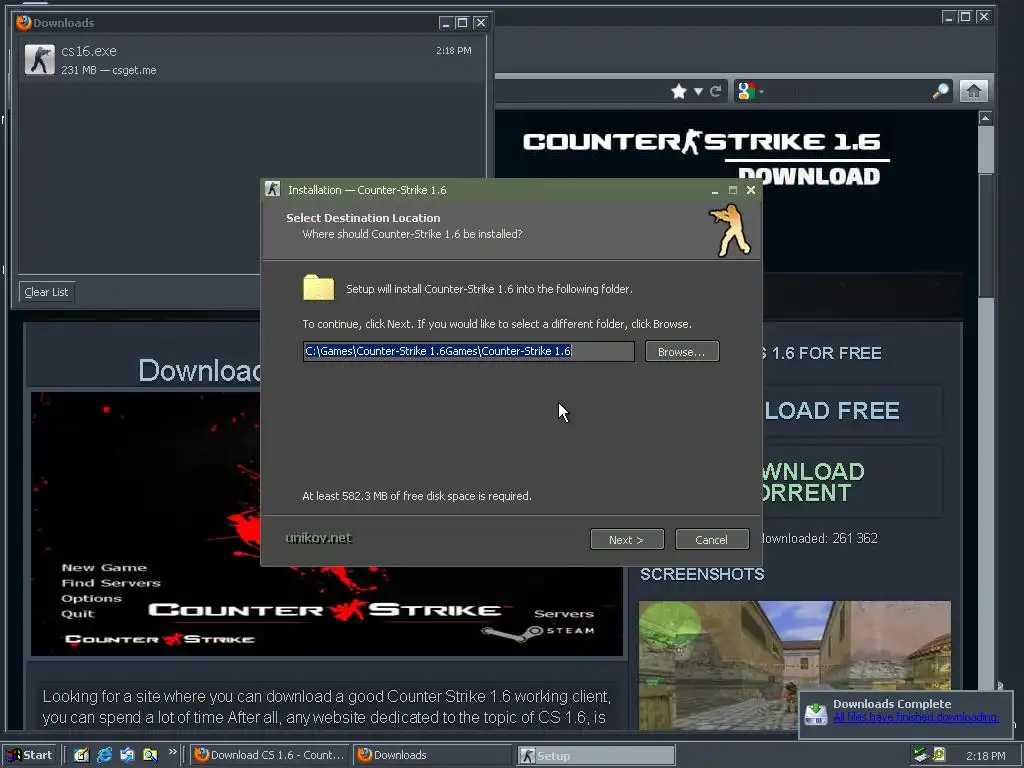This screenshot has height=768, width=1024.
Task: Click the scroll up arrow of the web page
Action: pos(985,118)
